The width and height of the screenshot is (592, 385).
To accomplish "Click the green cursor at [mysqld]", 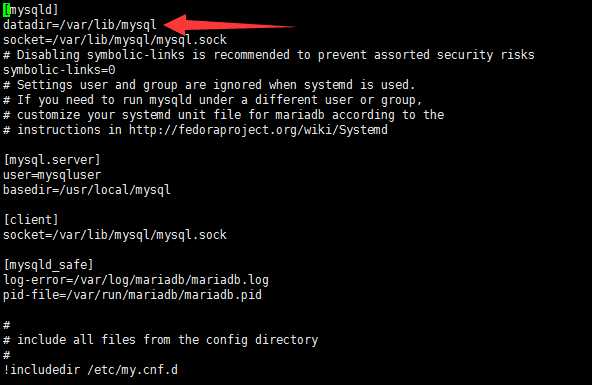I will (x=6, y=10).
